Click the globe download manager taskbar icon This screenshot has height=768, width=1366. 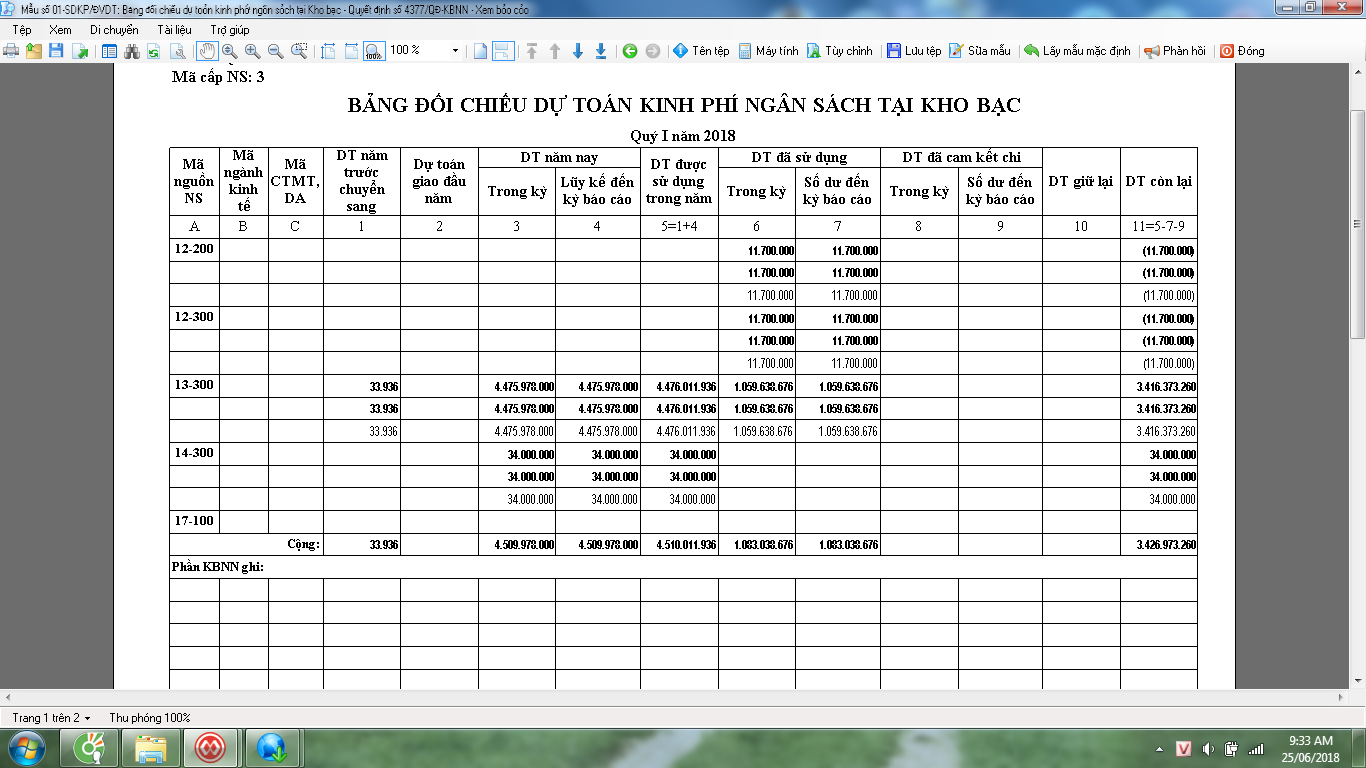(x=271, y=747)
